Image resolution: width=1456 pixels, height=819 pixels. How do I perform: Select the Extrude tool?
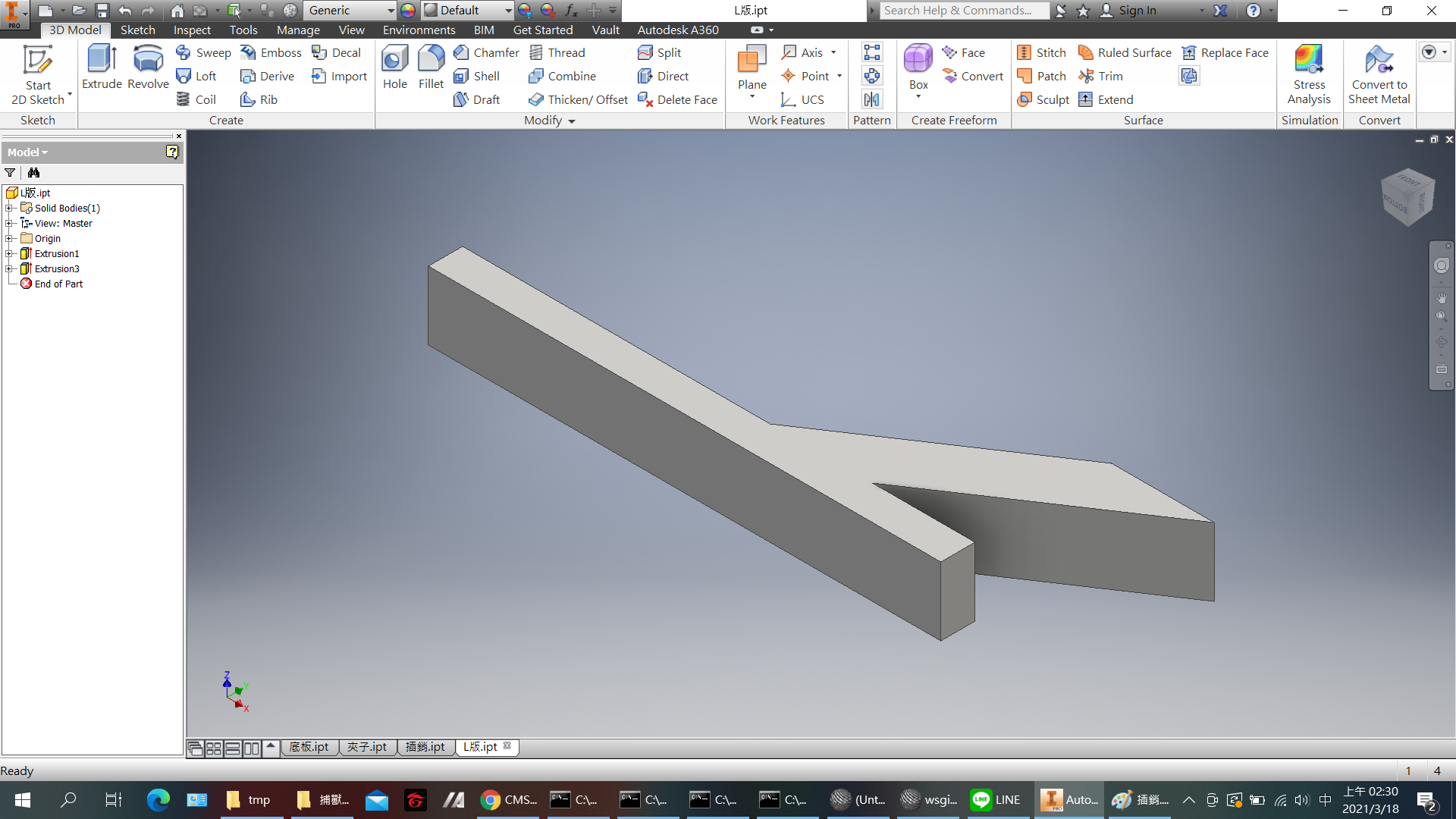pyautogui.click(x=102, y=67)
